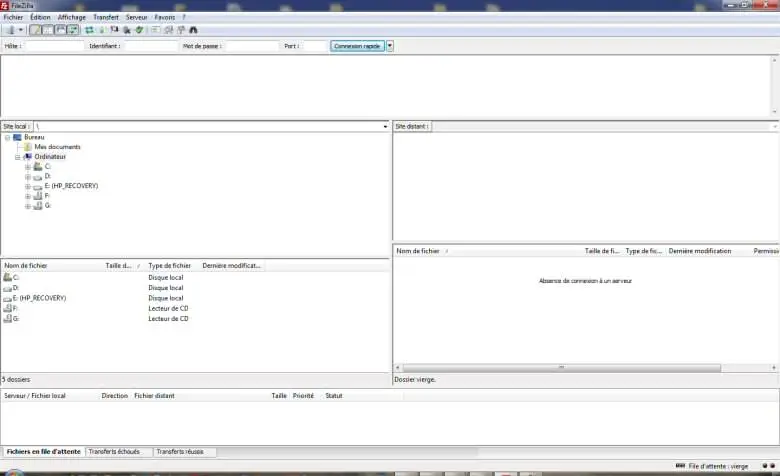Click the Port input field

(x=314, y=46)
